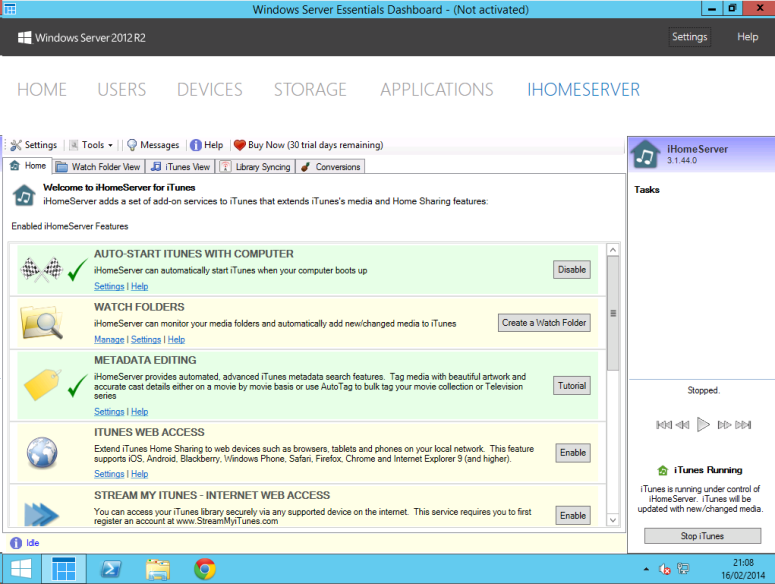Click the yellow tag metadata icon

[x=42, y=384]
